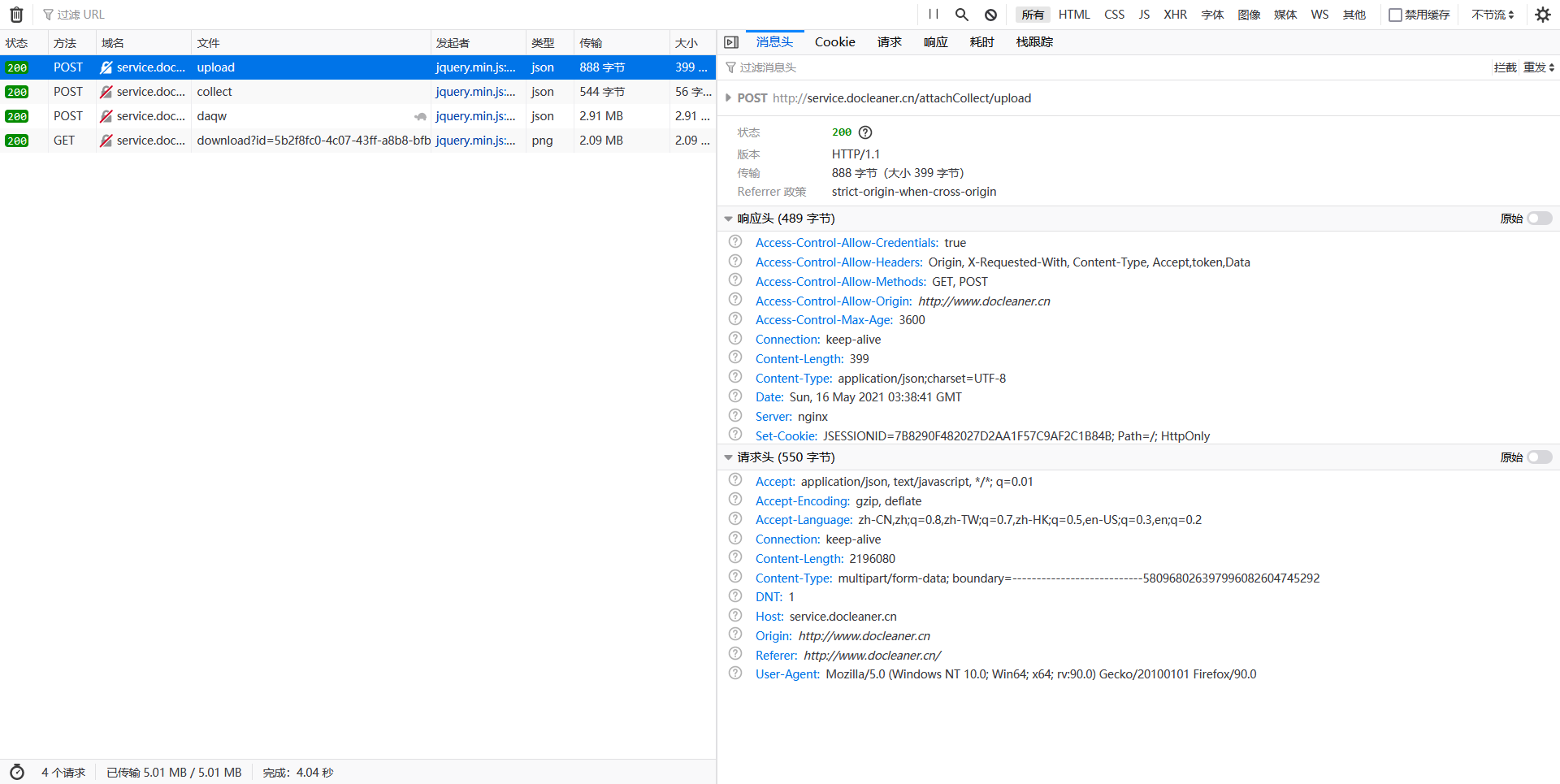Collapse the 请求头 section

tap(728, 457)
